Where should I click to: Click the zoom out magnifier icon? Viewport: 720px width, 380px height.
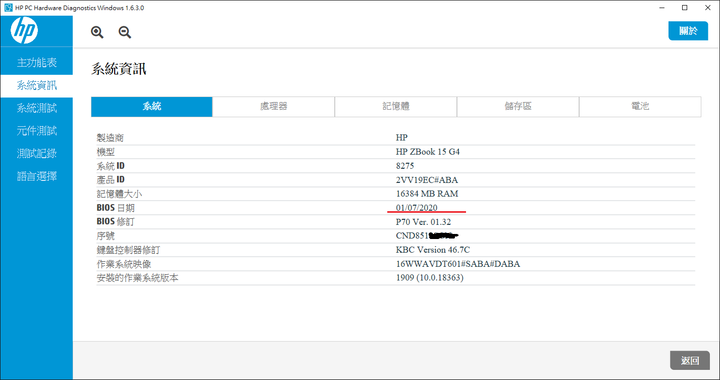tap(125, 32)
